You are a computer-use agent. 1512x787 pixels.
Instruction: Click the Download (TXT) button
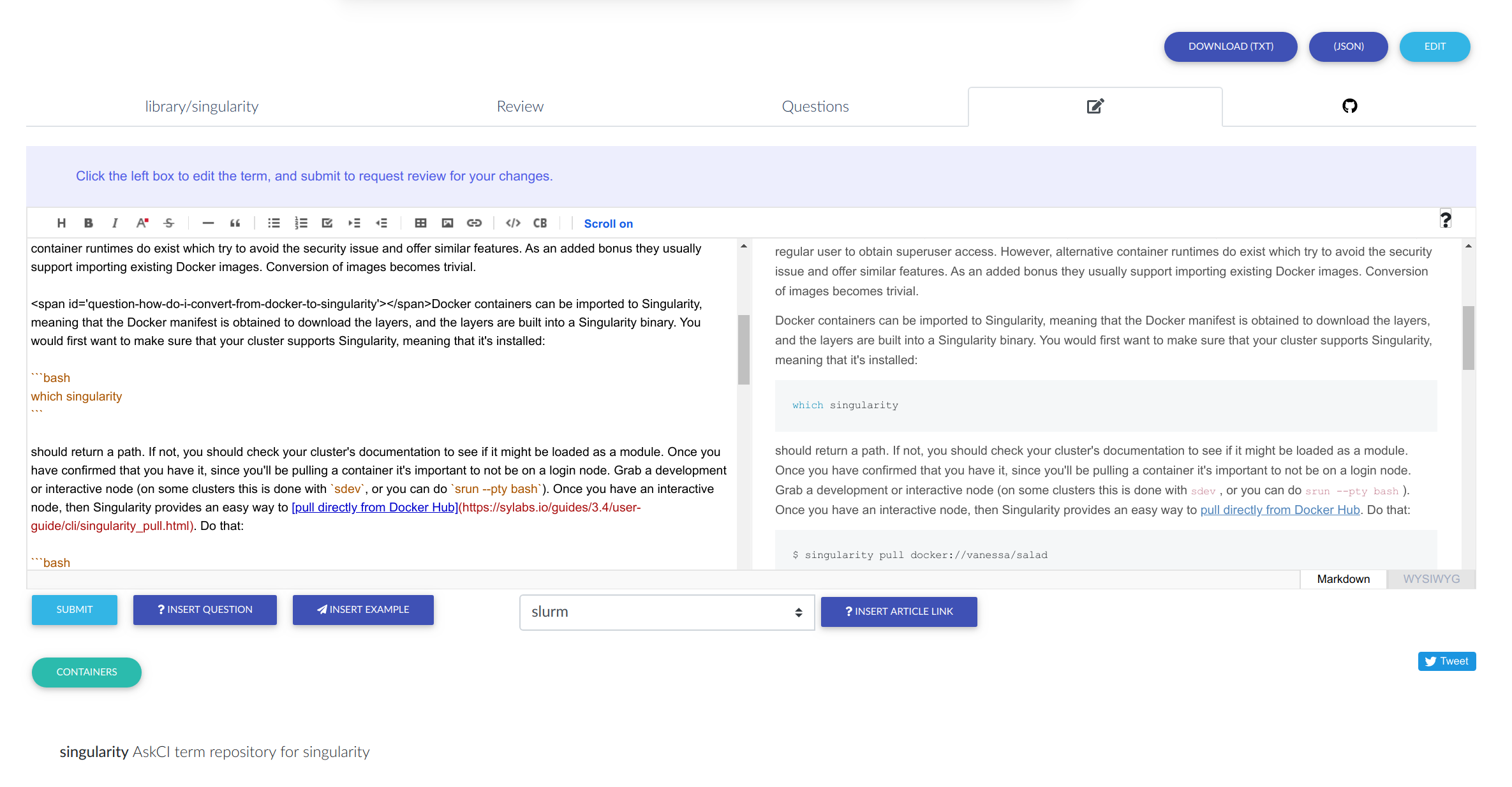coord(1231,47)
